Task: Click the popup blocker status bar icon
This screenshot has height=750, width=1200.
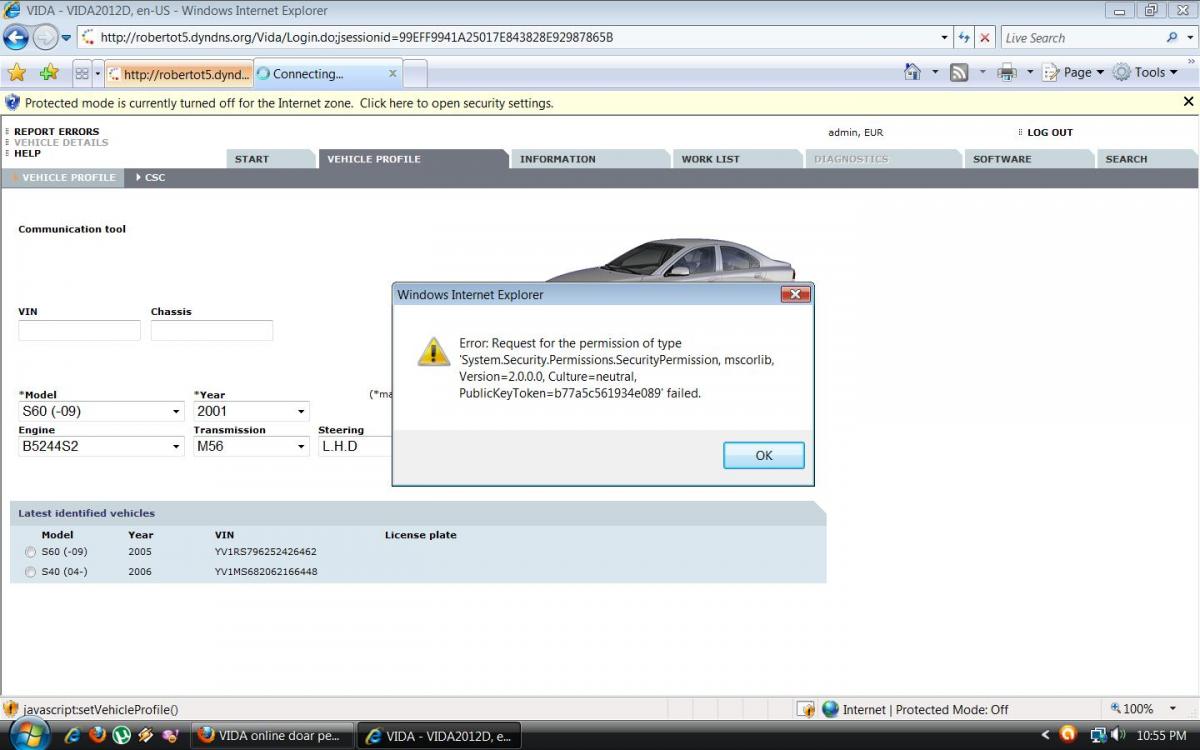Action: [x=806, y=709]
